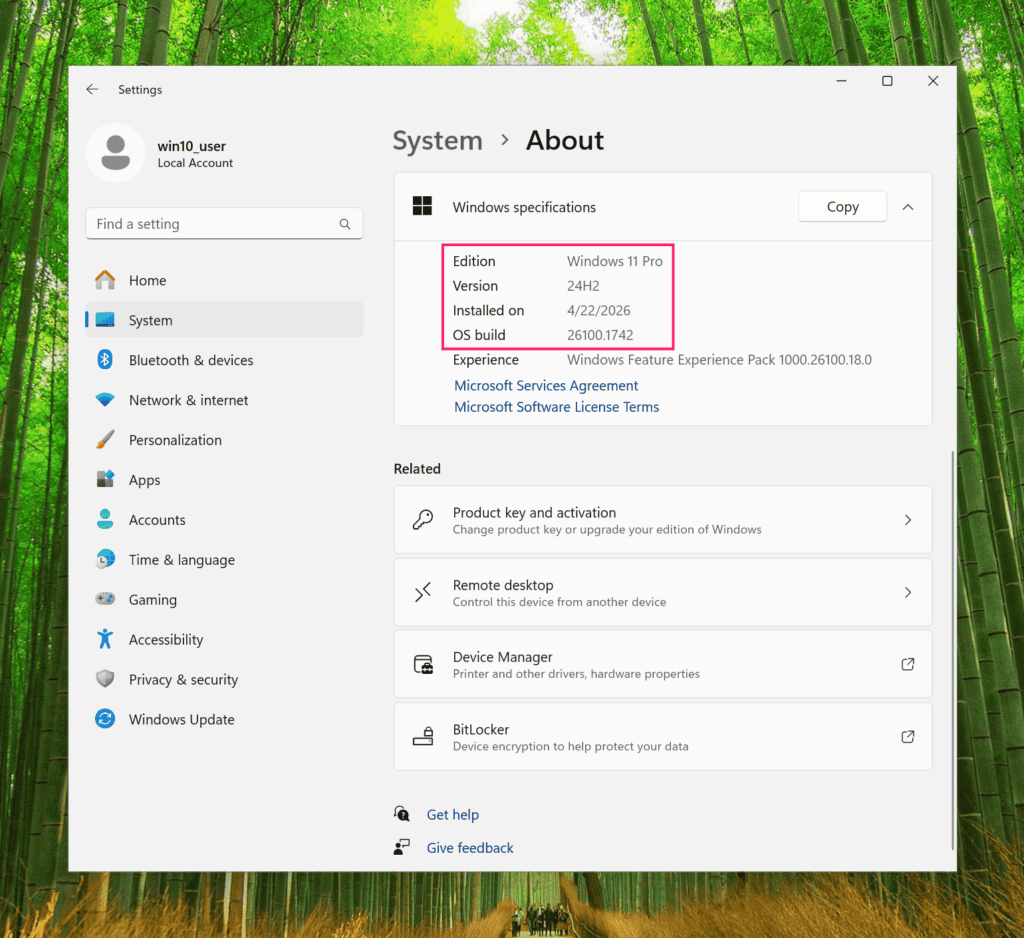Go to Bluetooth & devices
The height and width of the screenshot is (938, 1024).
tap(224, 360)
